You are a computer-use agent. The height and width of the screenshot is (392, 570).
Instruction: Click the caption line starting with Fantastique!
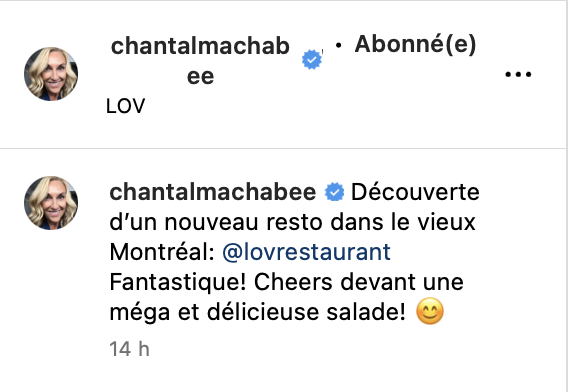coord(286,282)
